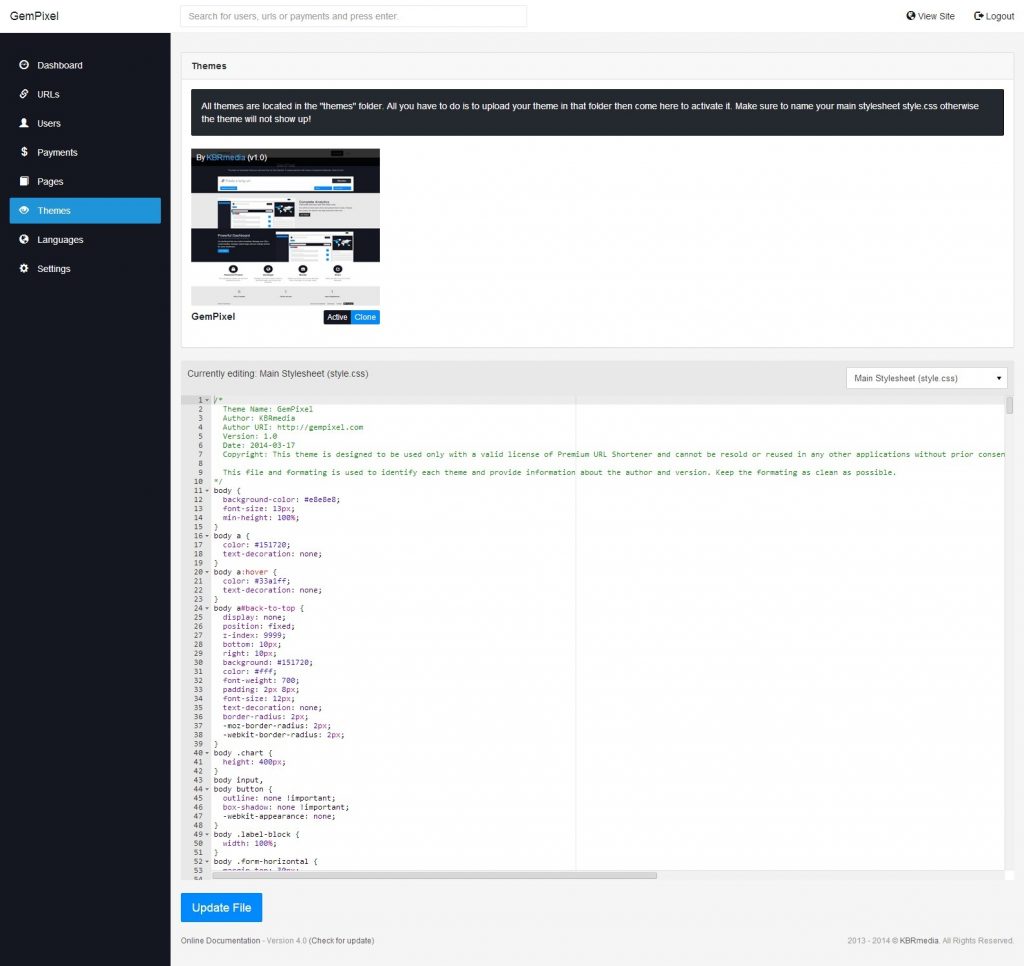
Task: Open the Pages menu item
Action: click(52, 181)
